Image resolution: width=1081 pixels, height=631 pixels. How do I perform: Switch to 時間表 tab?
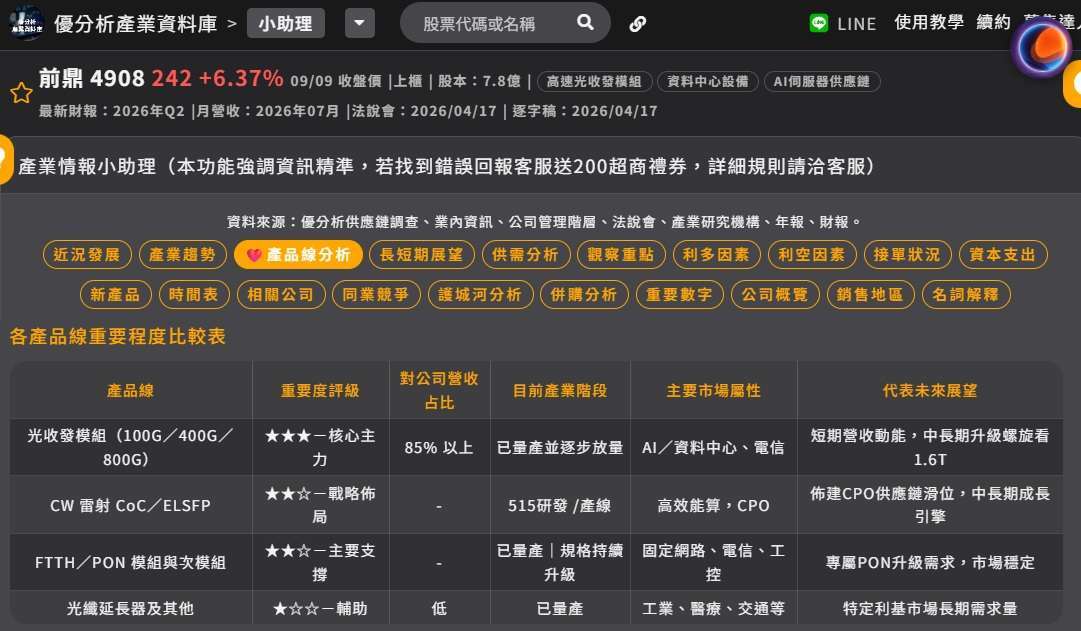193,294
